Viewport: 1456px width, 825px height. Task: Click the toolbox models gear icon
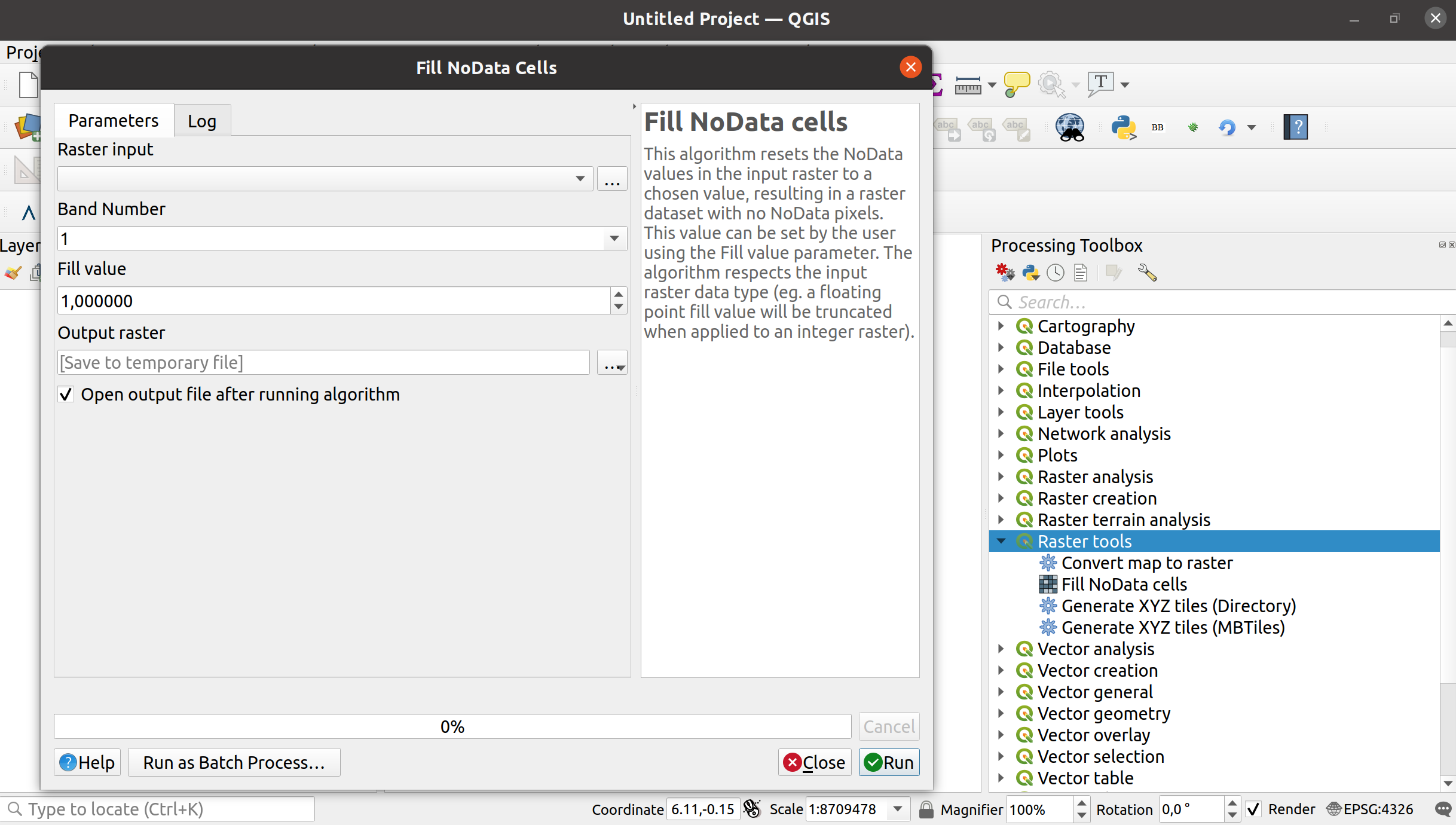click(1005, 273)
